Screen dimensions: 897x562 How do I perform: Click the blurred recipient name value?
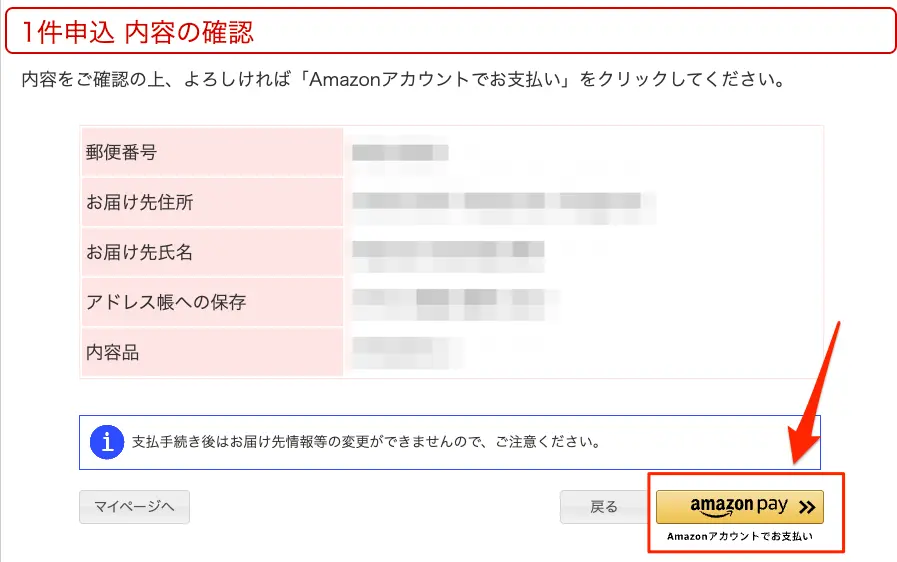[448, 252]
